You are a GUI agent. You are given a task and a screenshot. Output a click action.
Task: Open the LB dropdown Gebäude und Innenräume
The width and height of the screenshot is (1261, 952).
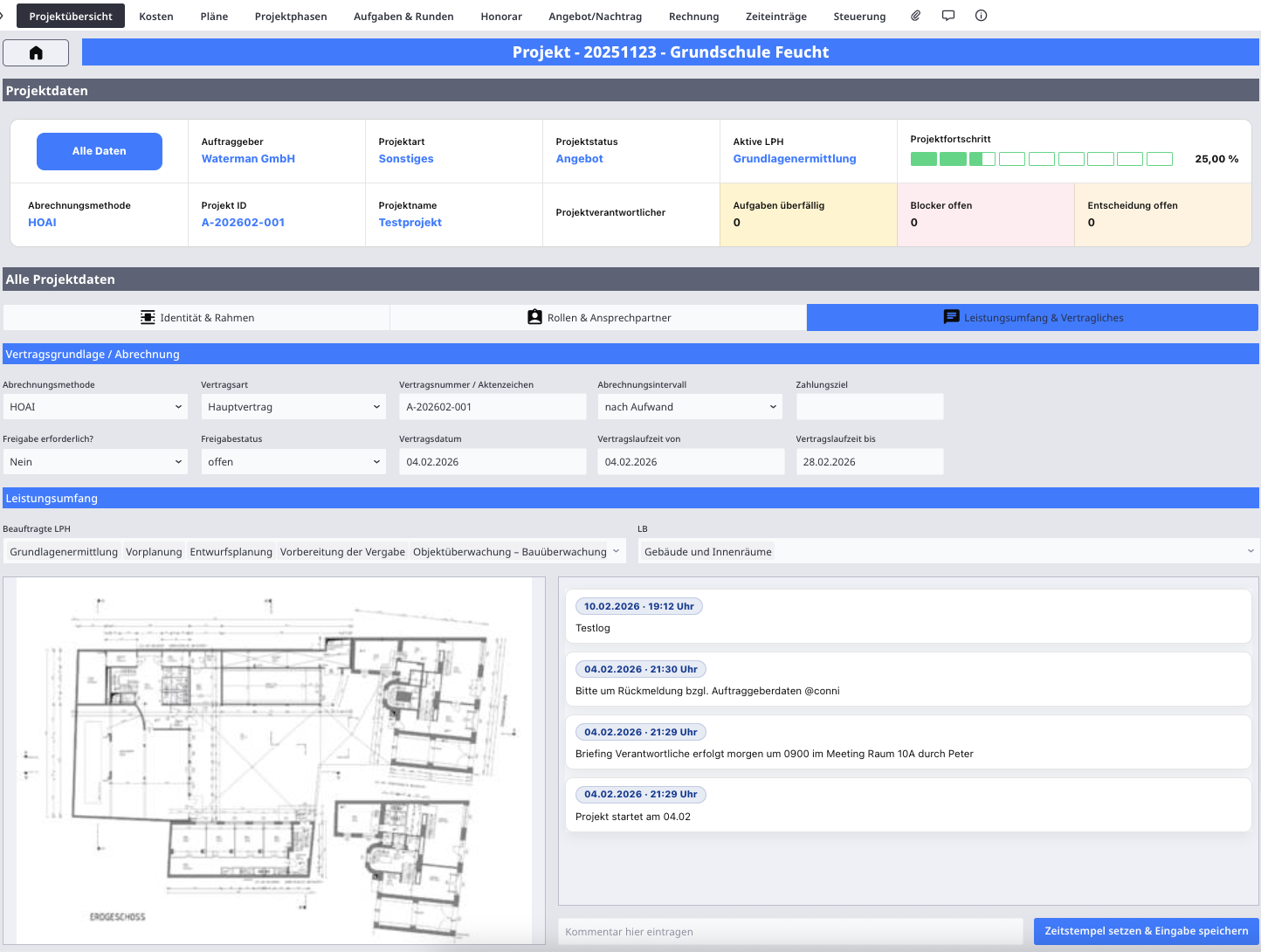pyautogui.click(x=948, y=551)
